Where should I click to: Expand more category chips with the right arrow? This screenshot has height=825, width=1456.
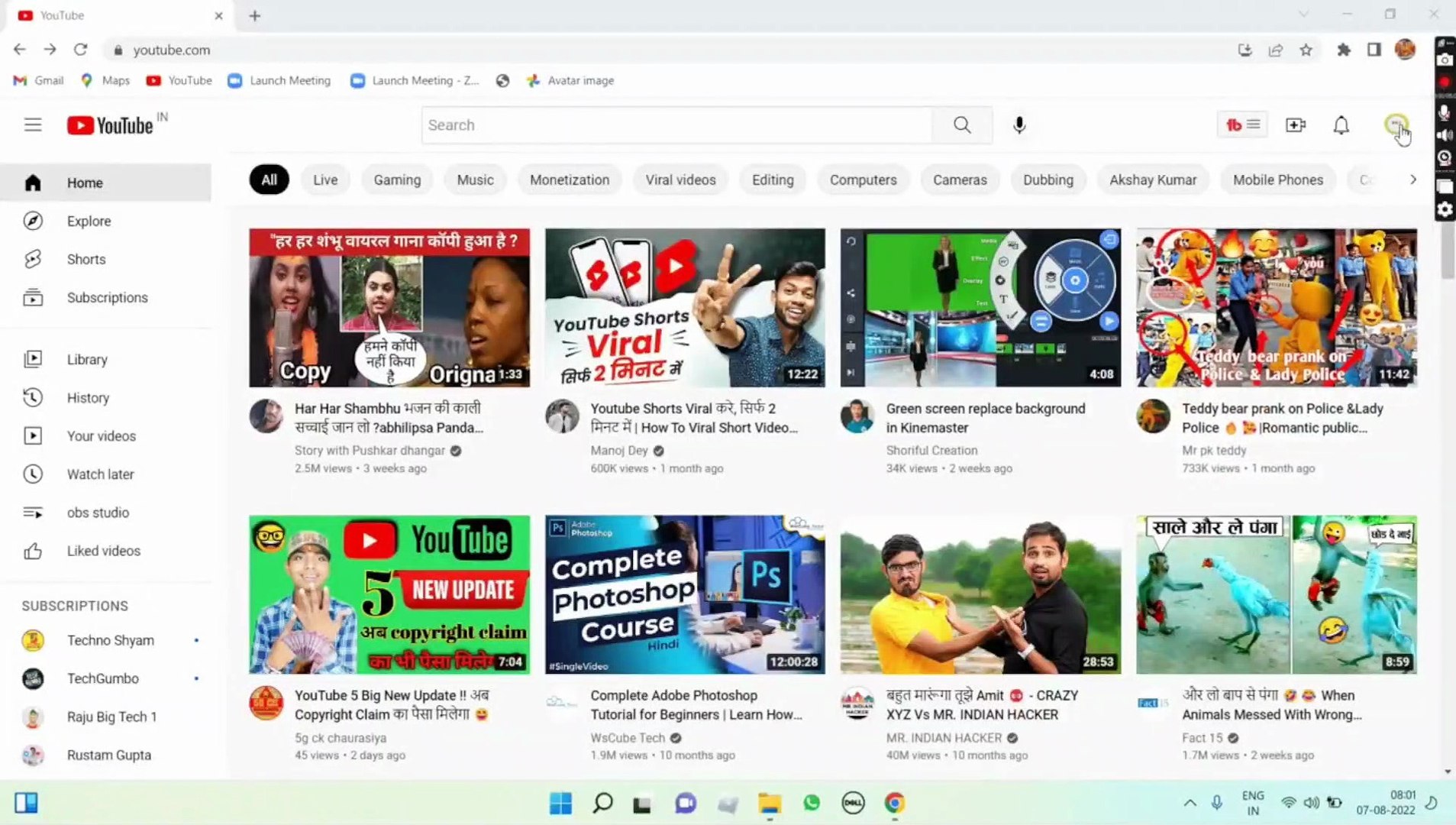pos(1413,180)
